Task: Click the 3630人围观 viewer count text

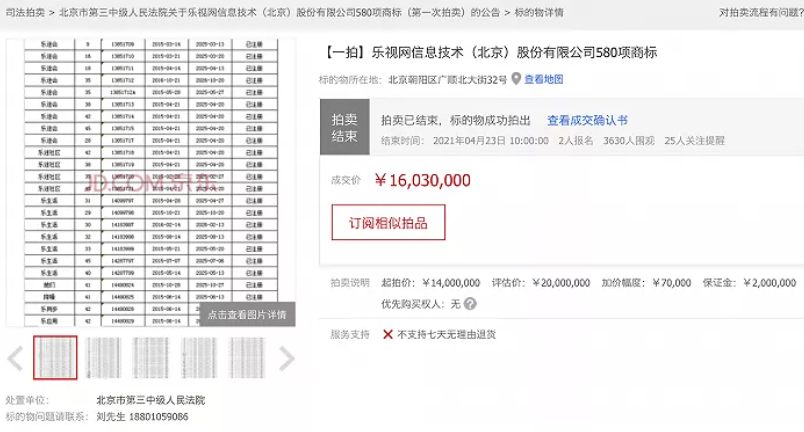Action: 629,141
